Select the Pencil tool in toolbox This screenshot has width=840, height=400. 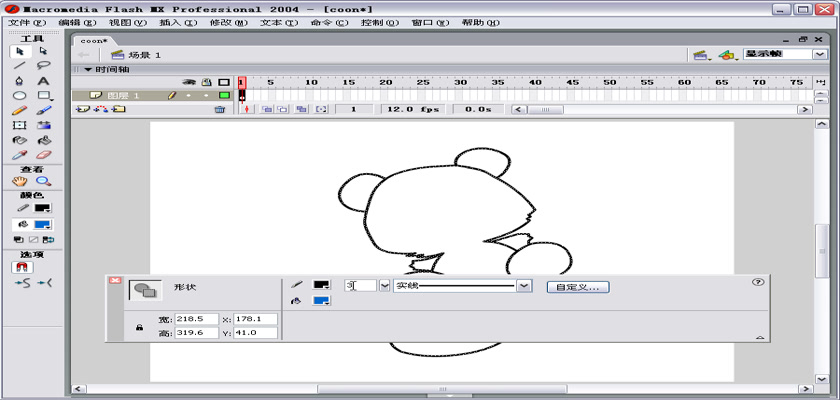pos(20,110)
